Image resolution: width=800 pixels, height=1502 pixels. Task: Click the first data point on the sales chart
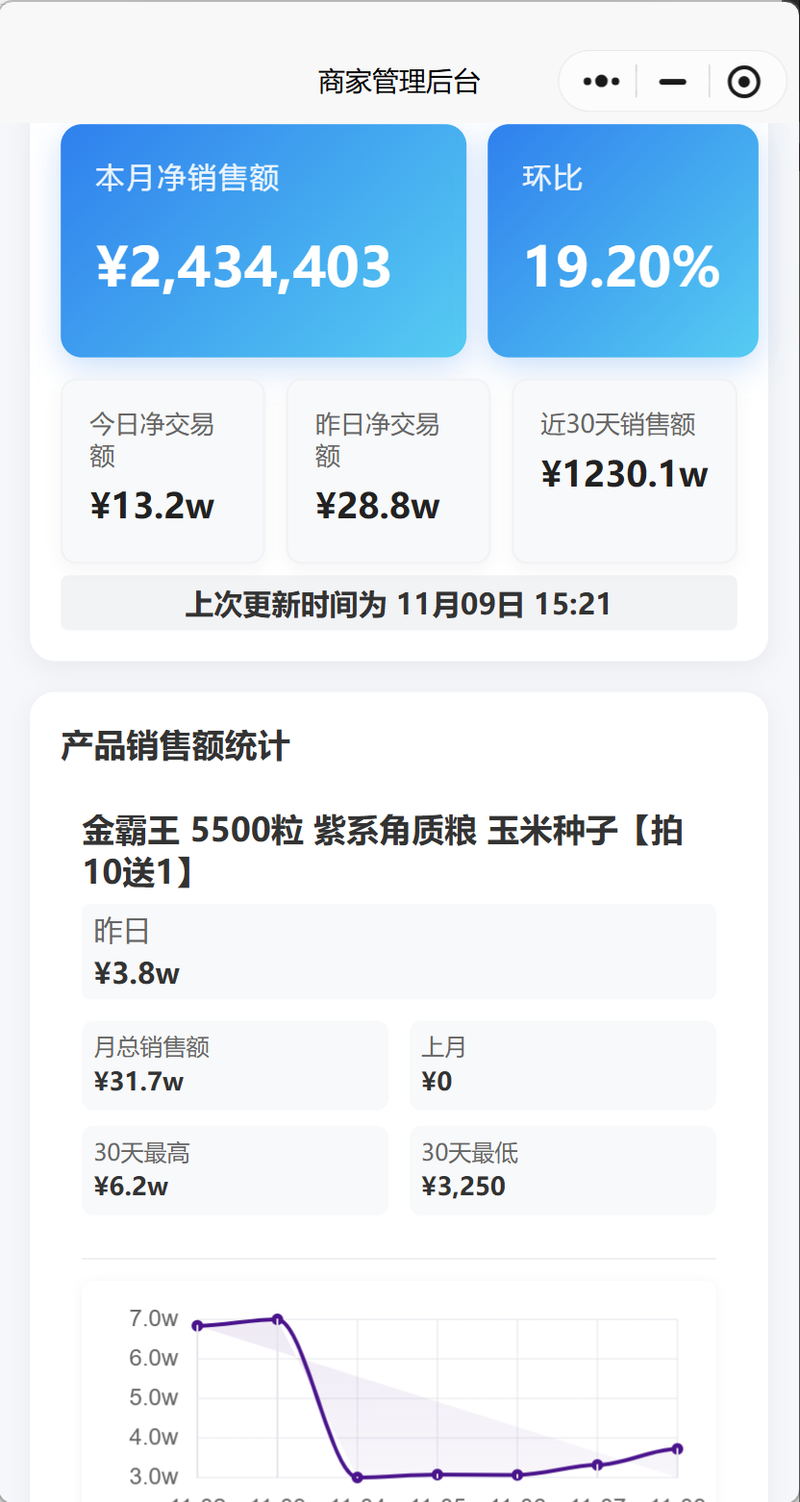click(197, 1326)
